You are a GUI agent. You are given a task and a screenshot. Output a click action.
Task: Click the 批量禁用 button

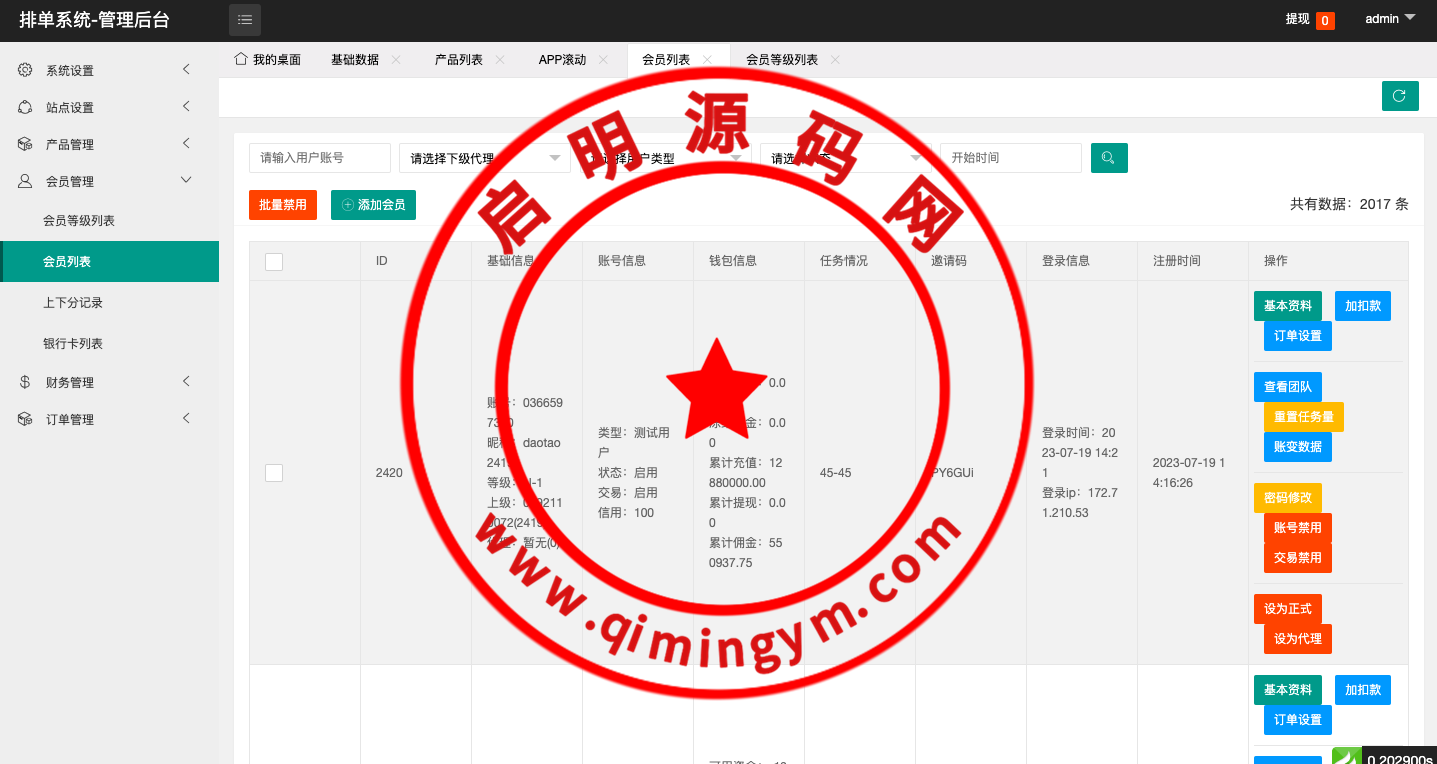pyautogui.click(x=283, y=205)
